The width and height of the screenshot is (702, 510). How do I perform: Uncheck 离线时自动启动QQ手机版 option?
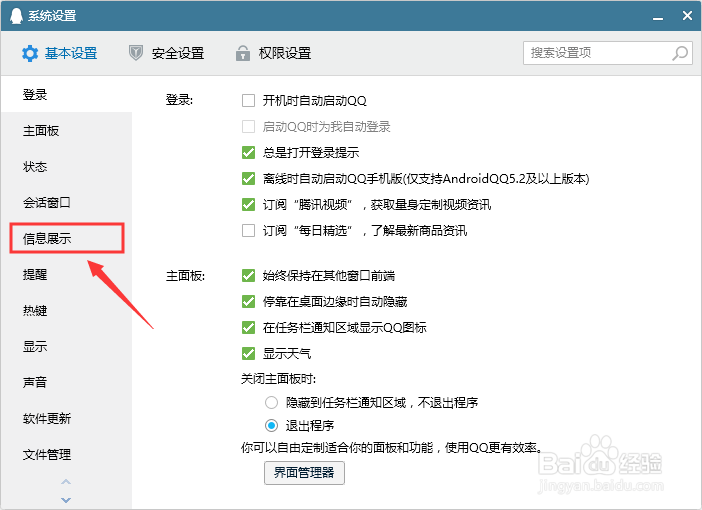click(x=248, y=178)
